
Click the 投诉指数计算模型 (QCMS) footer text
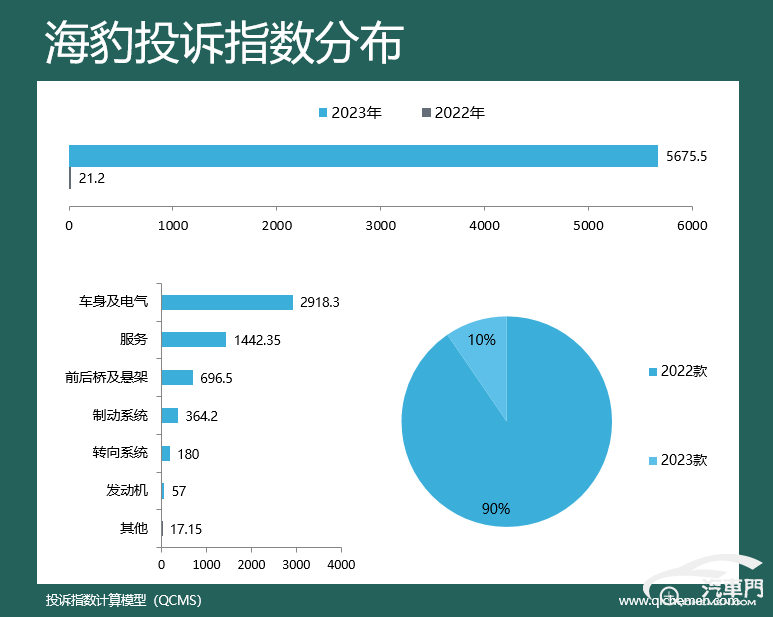point(124,600)
